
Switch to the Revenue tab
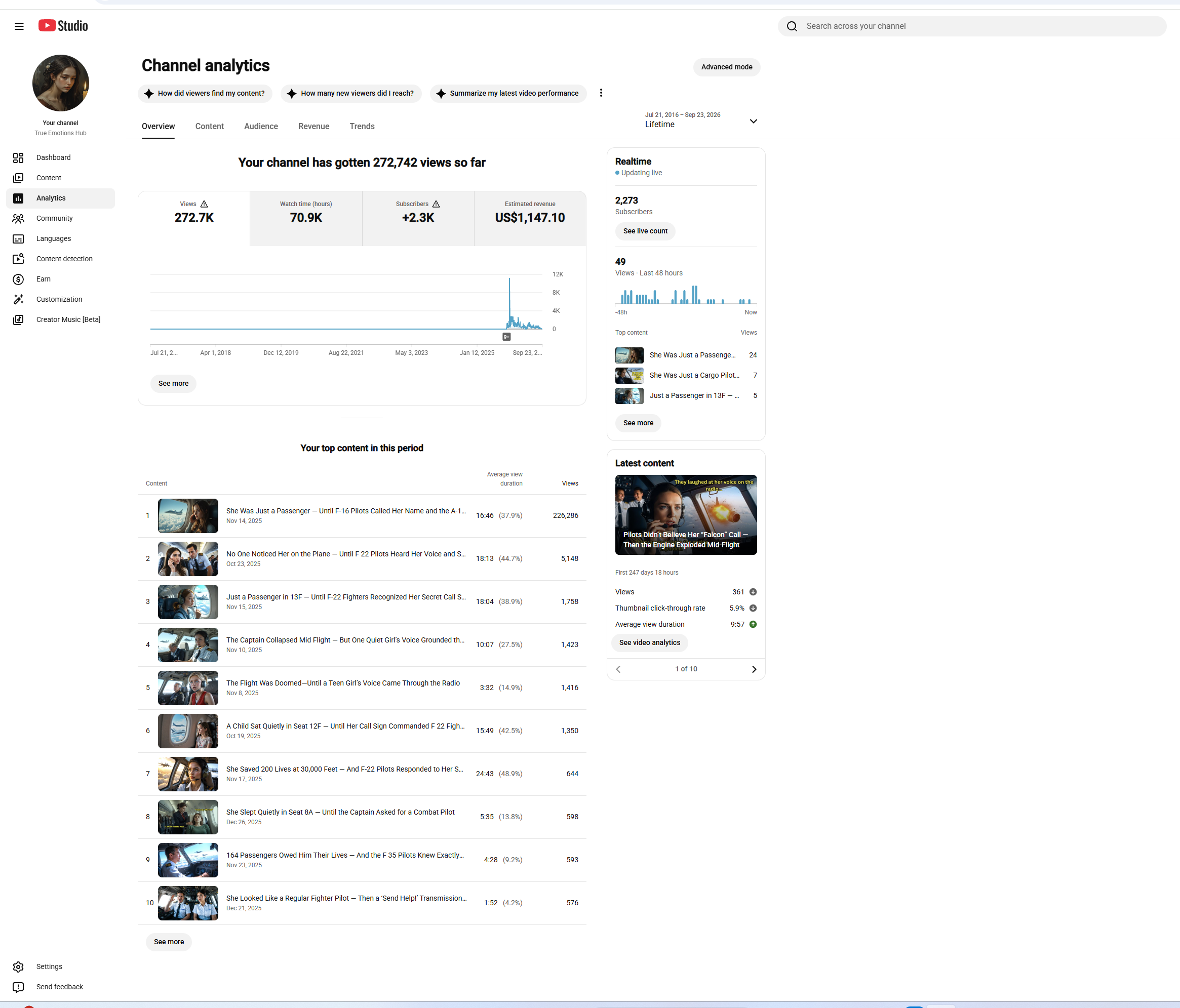point(314,127)
